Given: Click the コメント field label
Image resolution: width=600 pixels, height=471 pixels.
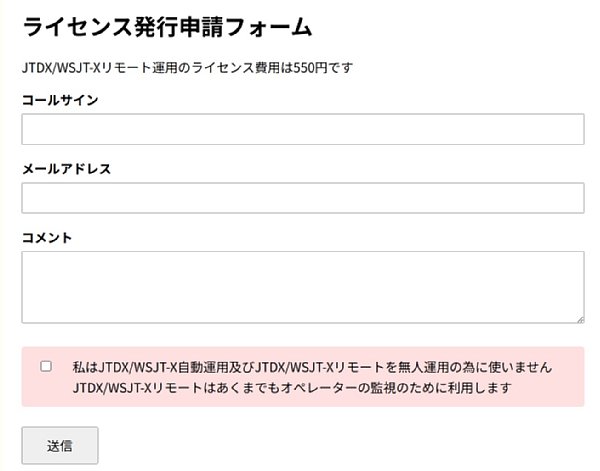Looking at the screenshot, I should [x=47, y=237].
